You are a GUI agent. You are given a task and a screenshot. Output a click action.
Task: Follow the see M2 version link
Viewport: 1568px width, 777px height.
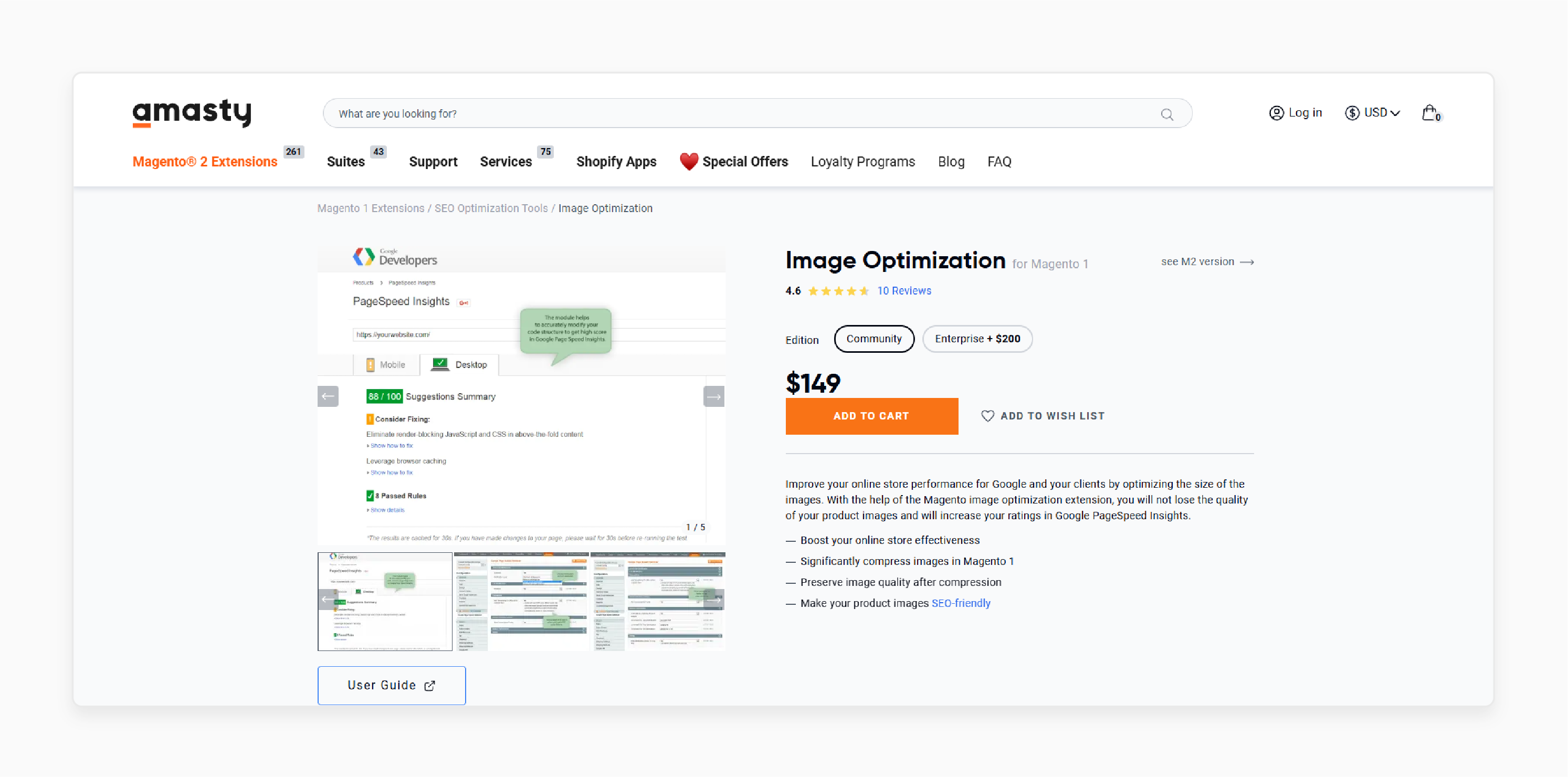[1207, 262]
